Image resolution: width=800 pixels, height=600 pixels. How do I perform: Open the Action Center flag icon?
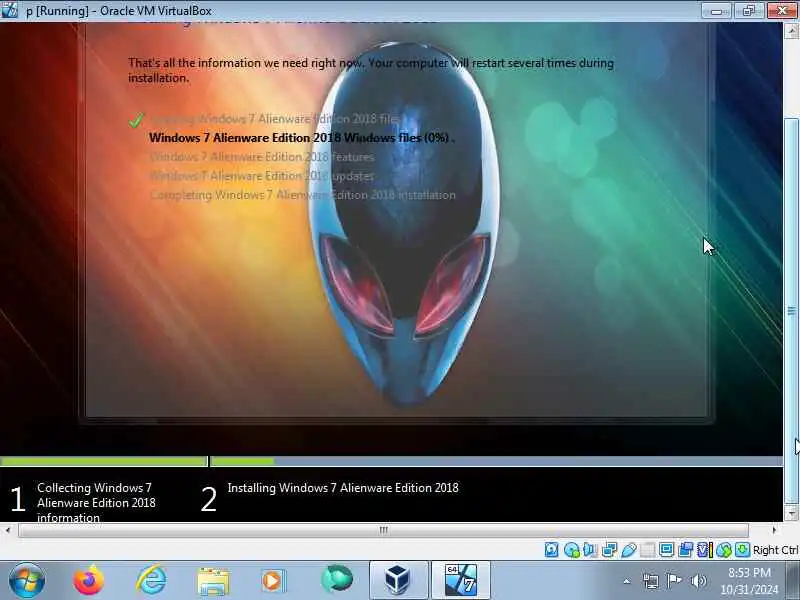coord(674,581)
